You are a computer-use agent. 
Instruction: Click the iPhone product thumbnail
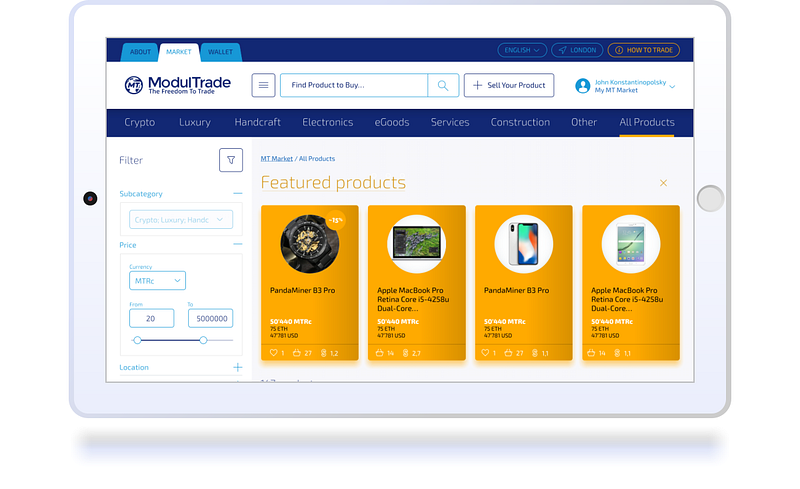[523, 244]
